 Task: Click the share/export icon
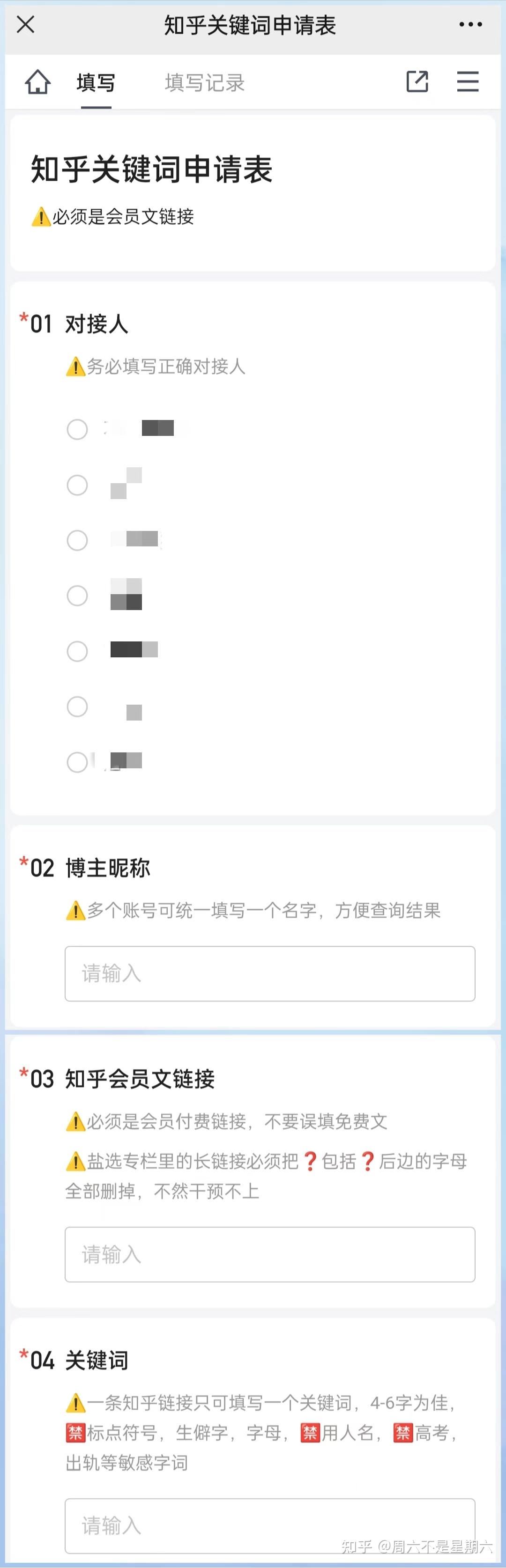(417, 81)
